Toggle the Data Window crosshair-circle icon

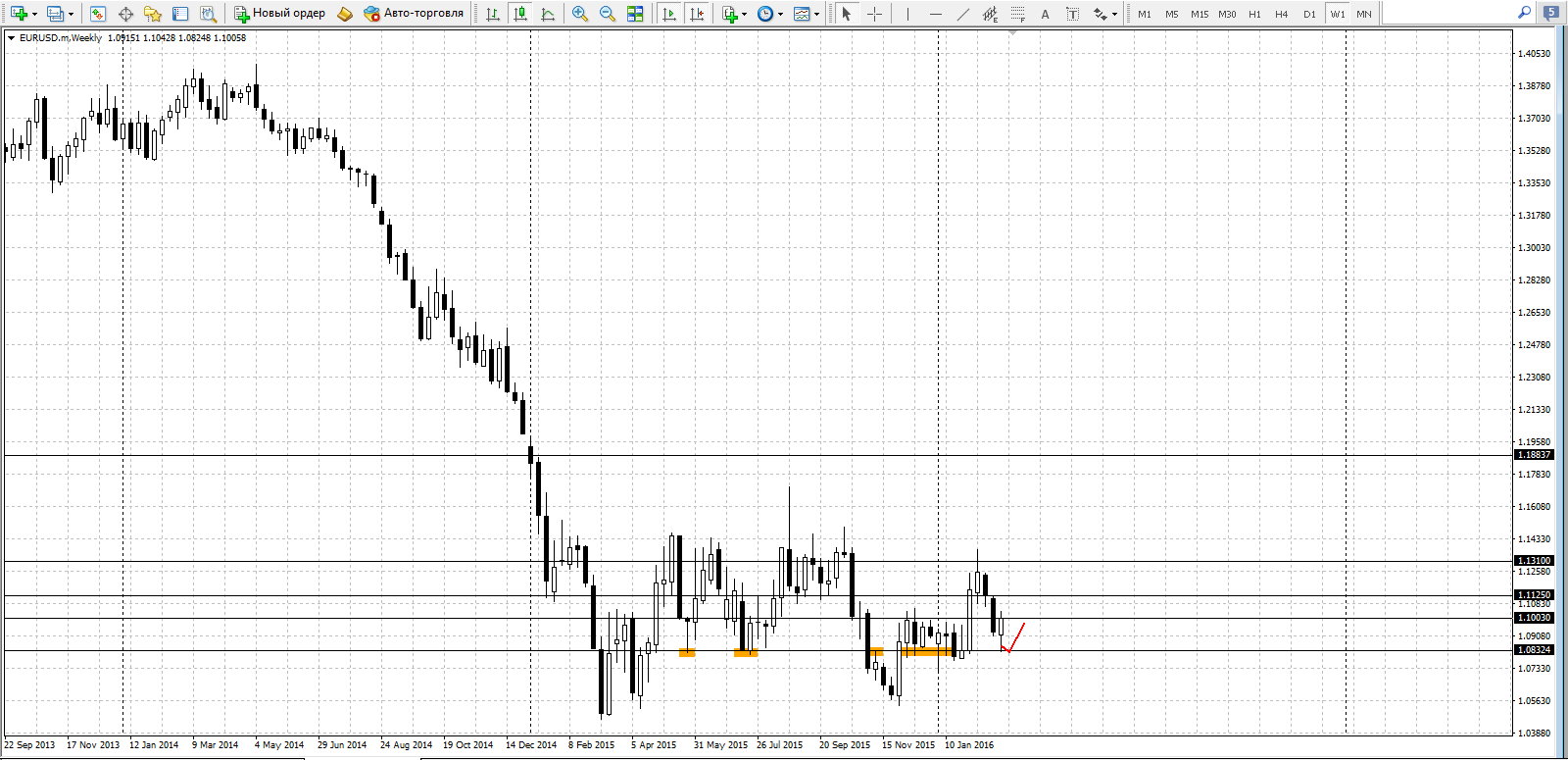[x=125, y=14]
